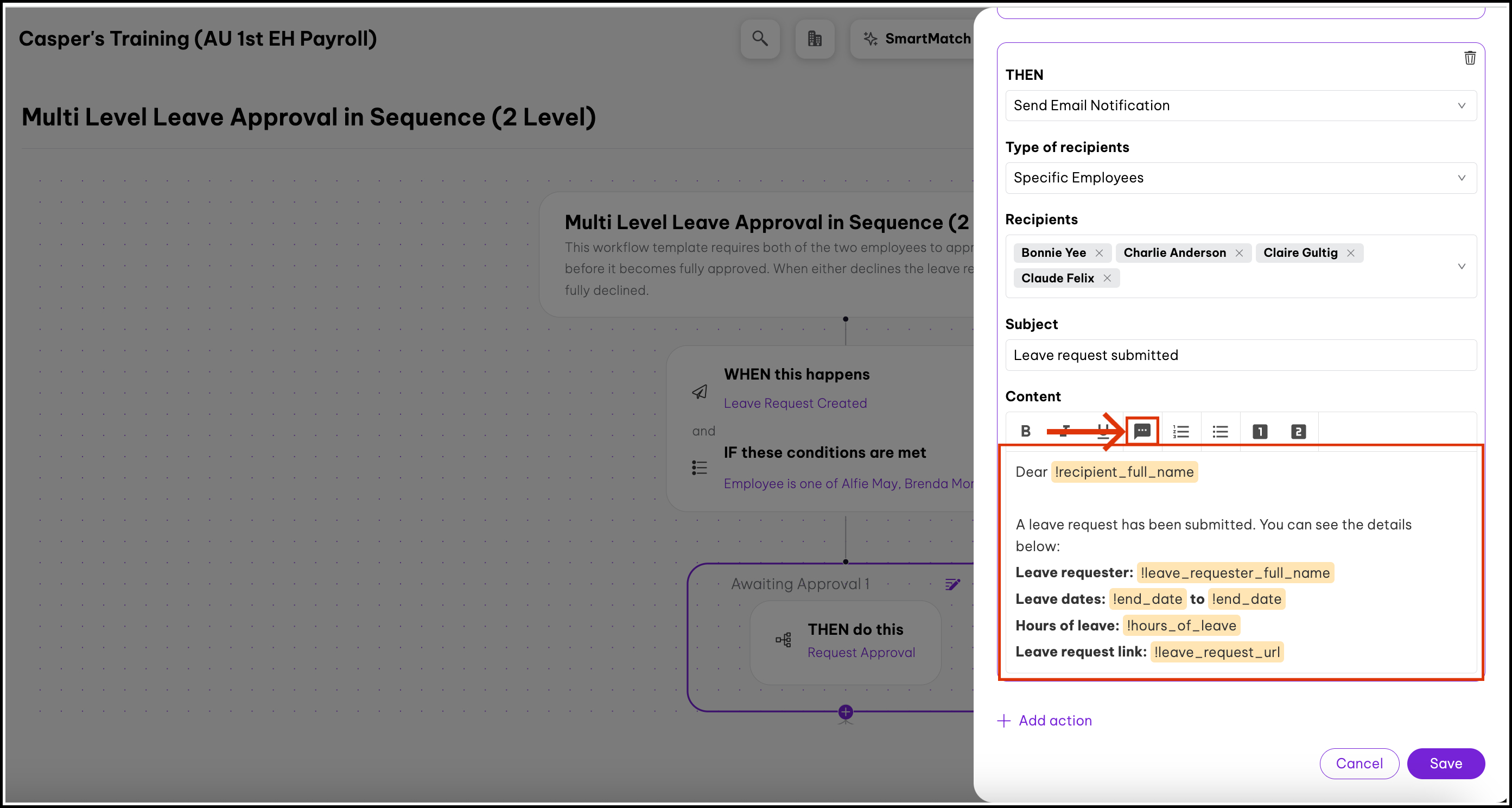Save the workflow action
The image size is (1512, 808).
pyautogui.click(x=1445, y=763)
